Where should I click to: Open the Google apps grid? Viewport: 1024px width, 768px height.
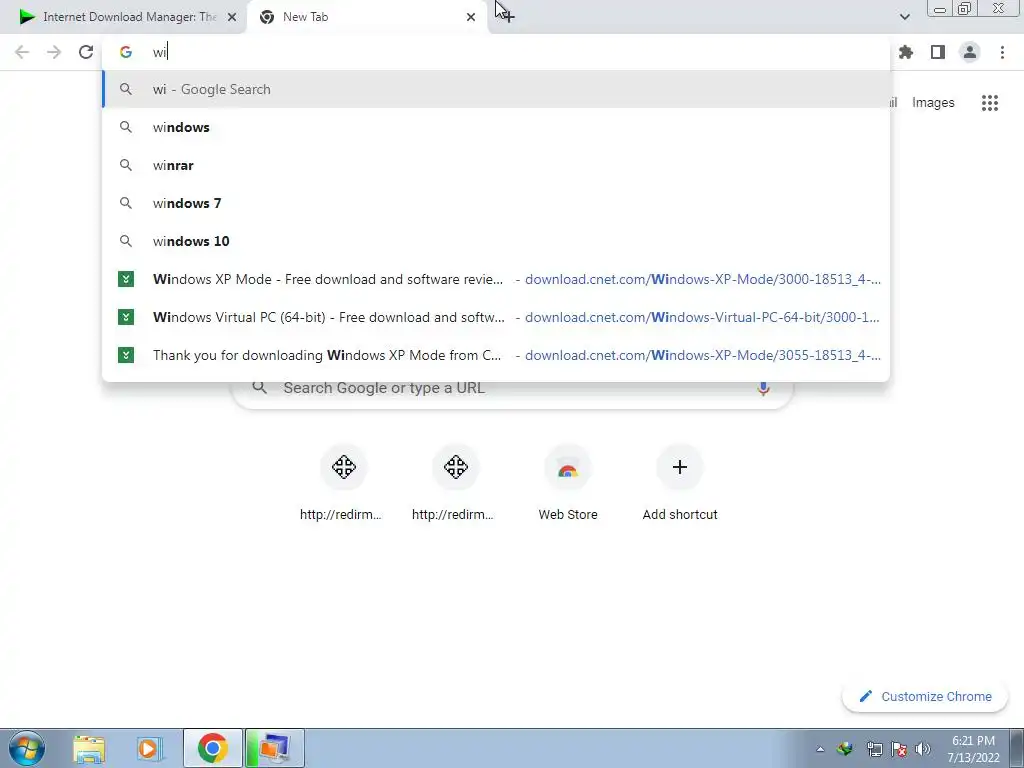click(x=989, y=103)
